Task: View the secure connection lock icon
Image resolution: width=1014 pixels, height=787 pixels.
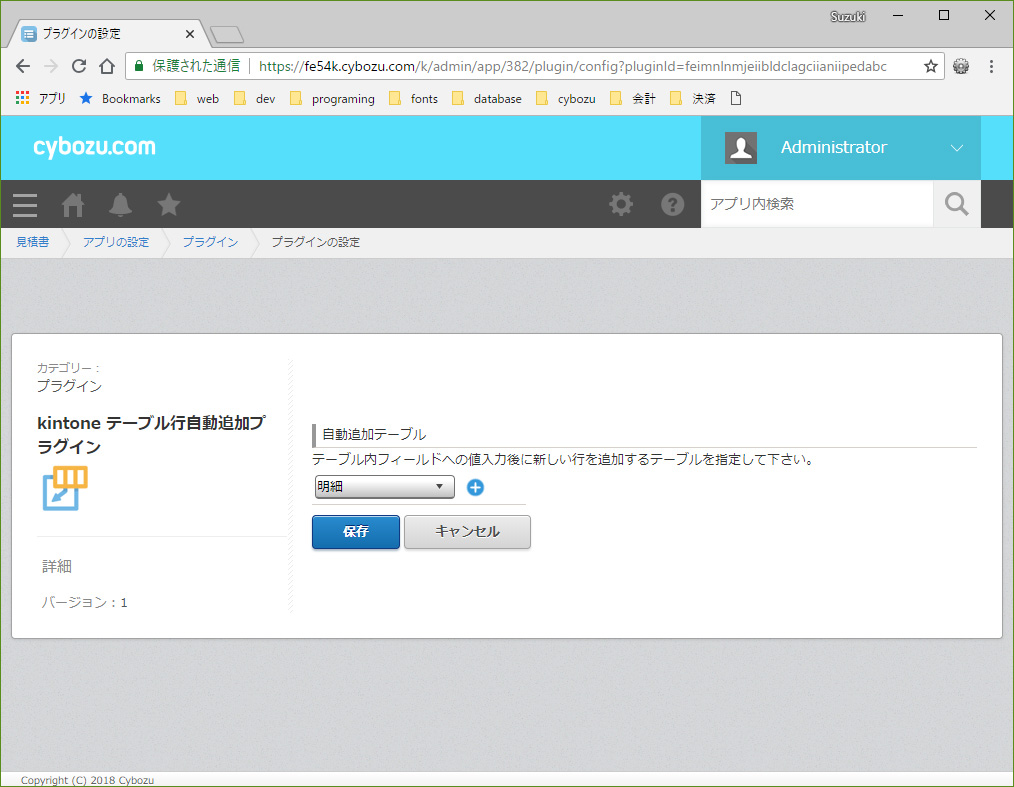Action: click(138, 66)
